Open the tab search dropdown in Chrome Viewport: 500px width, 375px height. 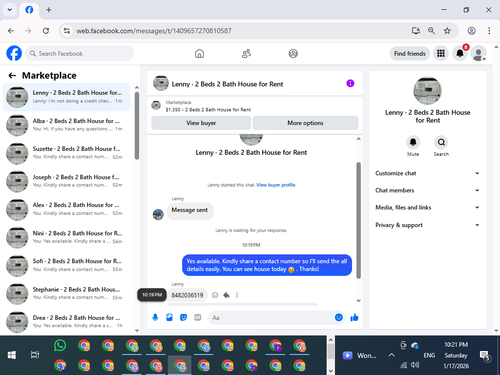click(10, 10)
